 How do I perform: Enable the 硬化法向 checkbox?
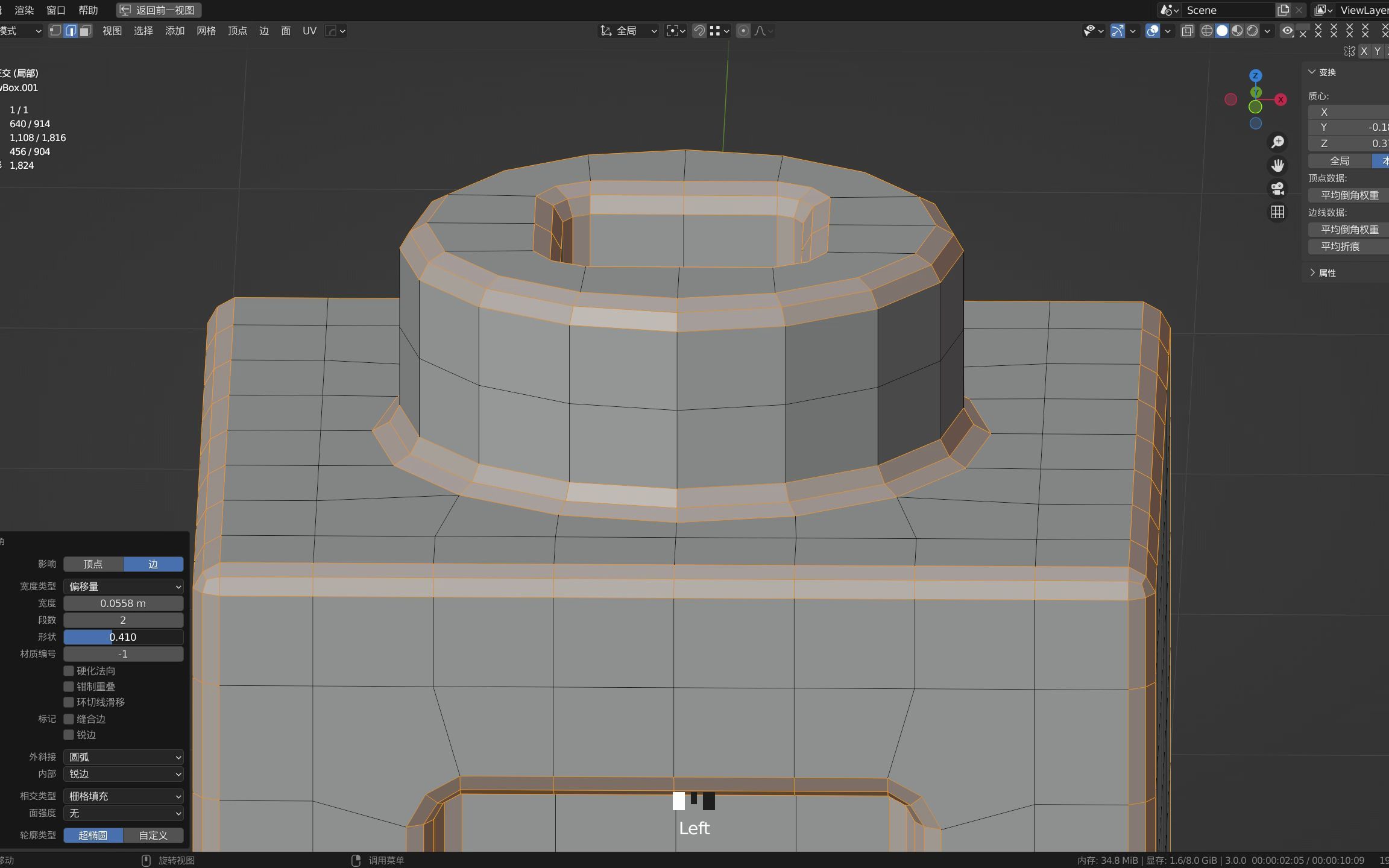(69, 670)
